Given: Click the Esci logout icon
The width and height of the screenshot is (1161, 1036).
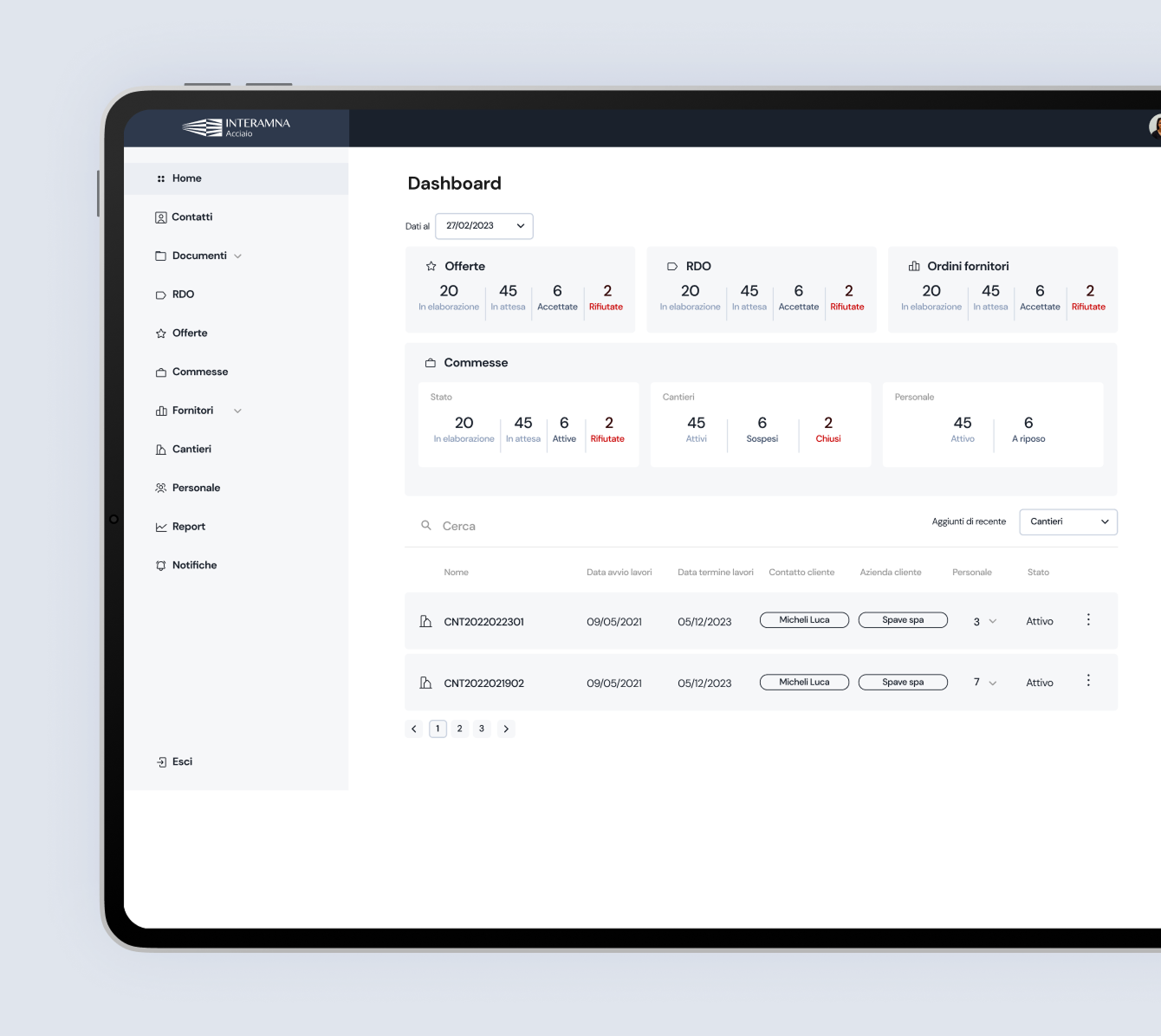Looking at the screenshot, I should point(162,762).
